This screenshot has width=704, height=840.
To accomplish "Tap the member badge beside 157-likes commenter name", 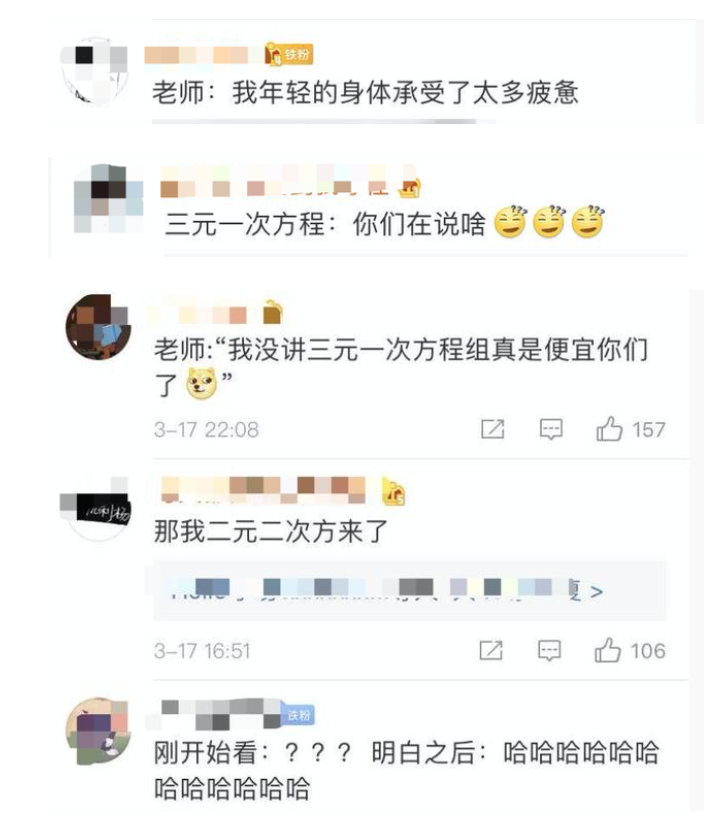I will 273,312.
